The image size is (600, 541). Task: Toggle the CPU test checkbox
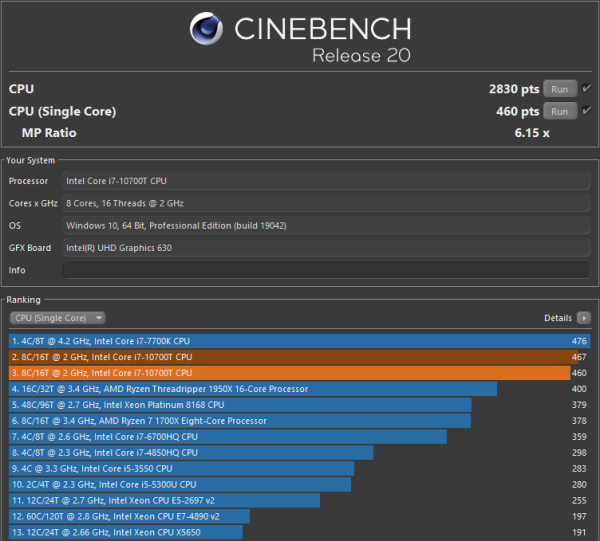click(586, 88)
